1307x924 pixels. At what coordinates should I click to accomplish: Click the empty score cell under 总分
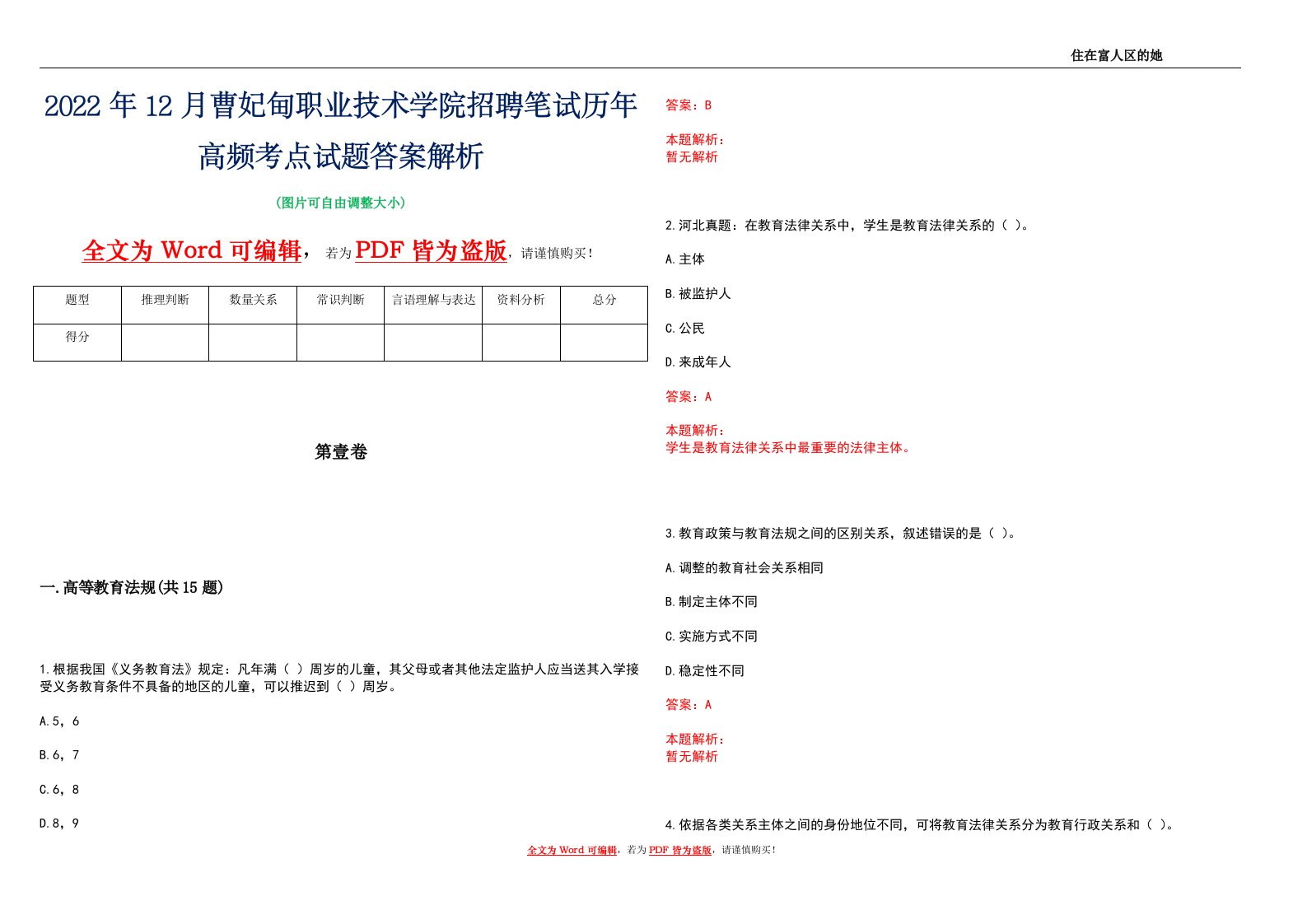(604, 343)
